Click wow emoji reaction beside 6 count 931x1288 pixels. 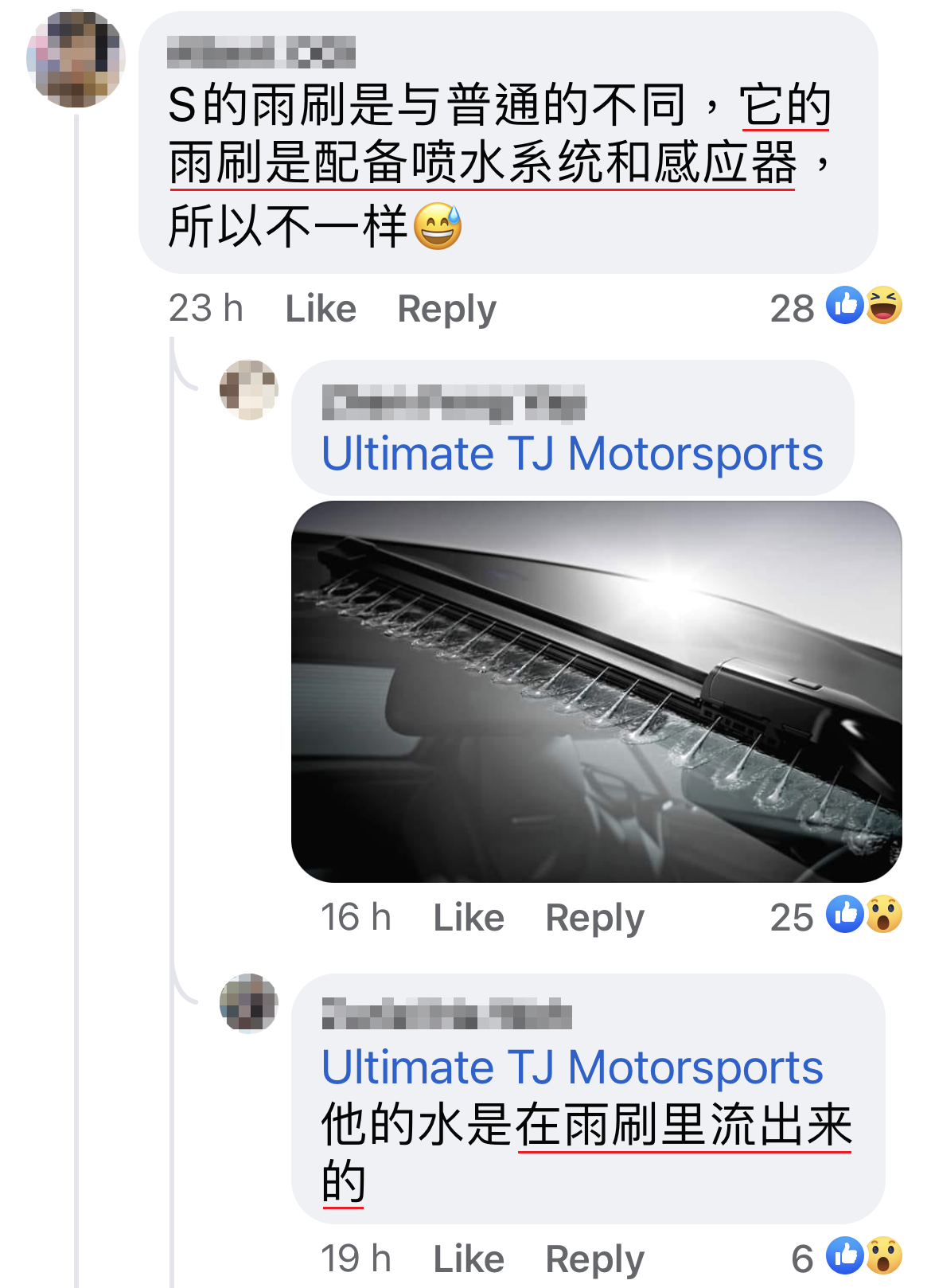click(x=883, y=1255)
